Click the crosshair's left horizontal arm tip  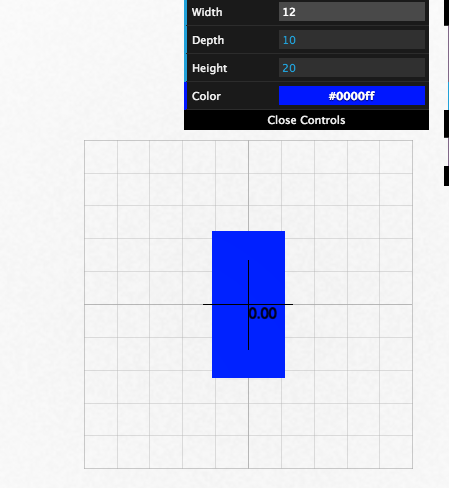205,304
